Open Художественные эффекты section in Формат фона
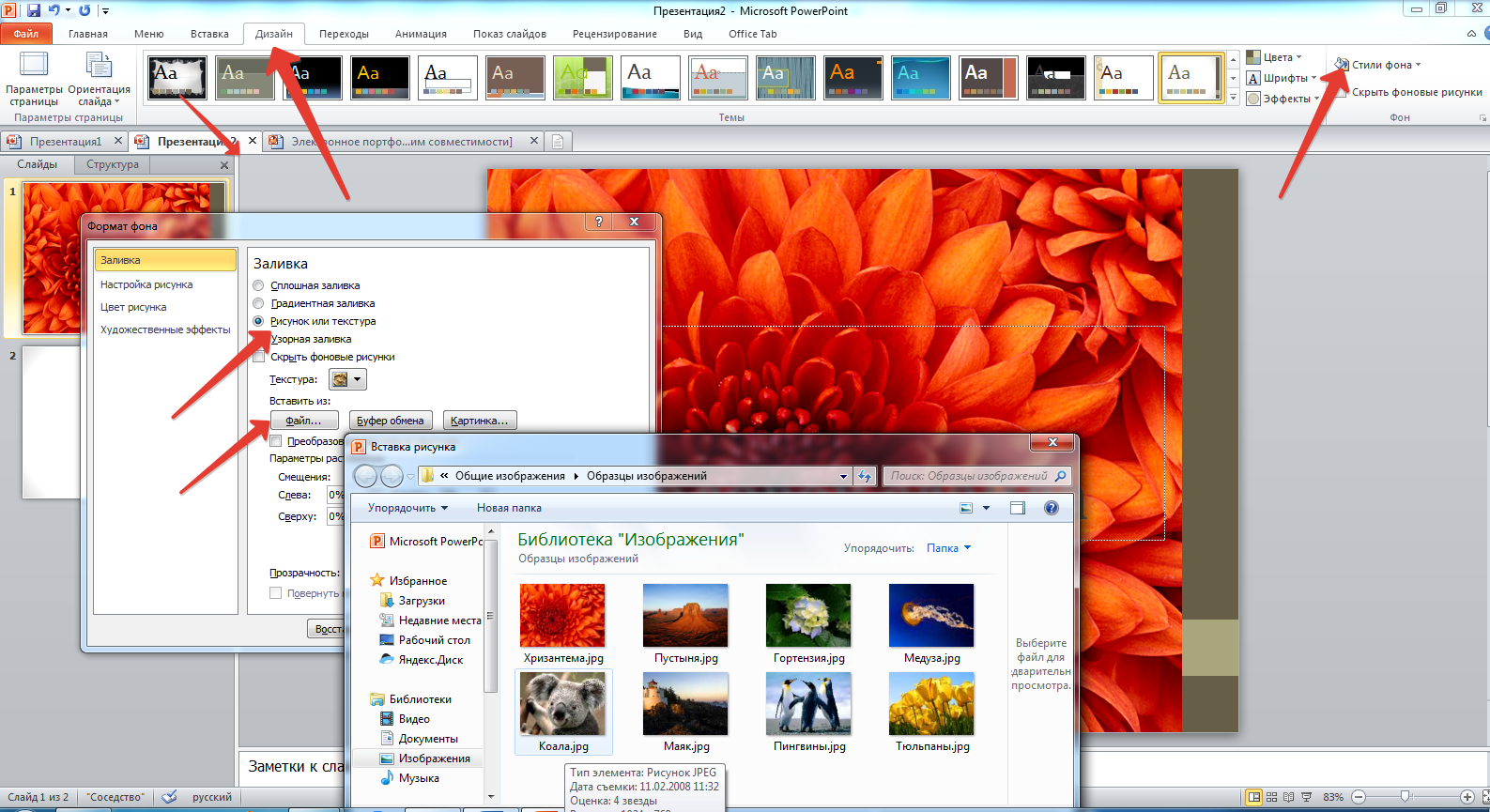 tap(165, 329)
